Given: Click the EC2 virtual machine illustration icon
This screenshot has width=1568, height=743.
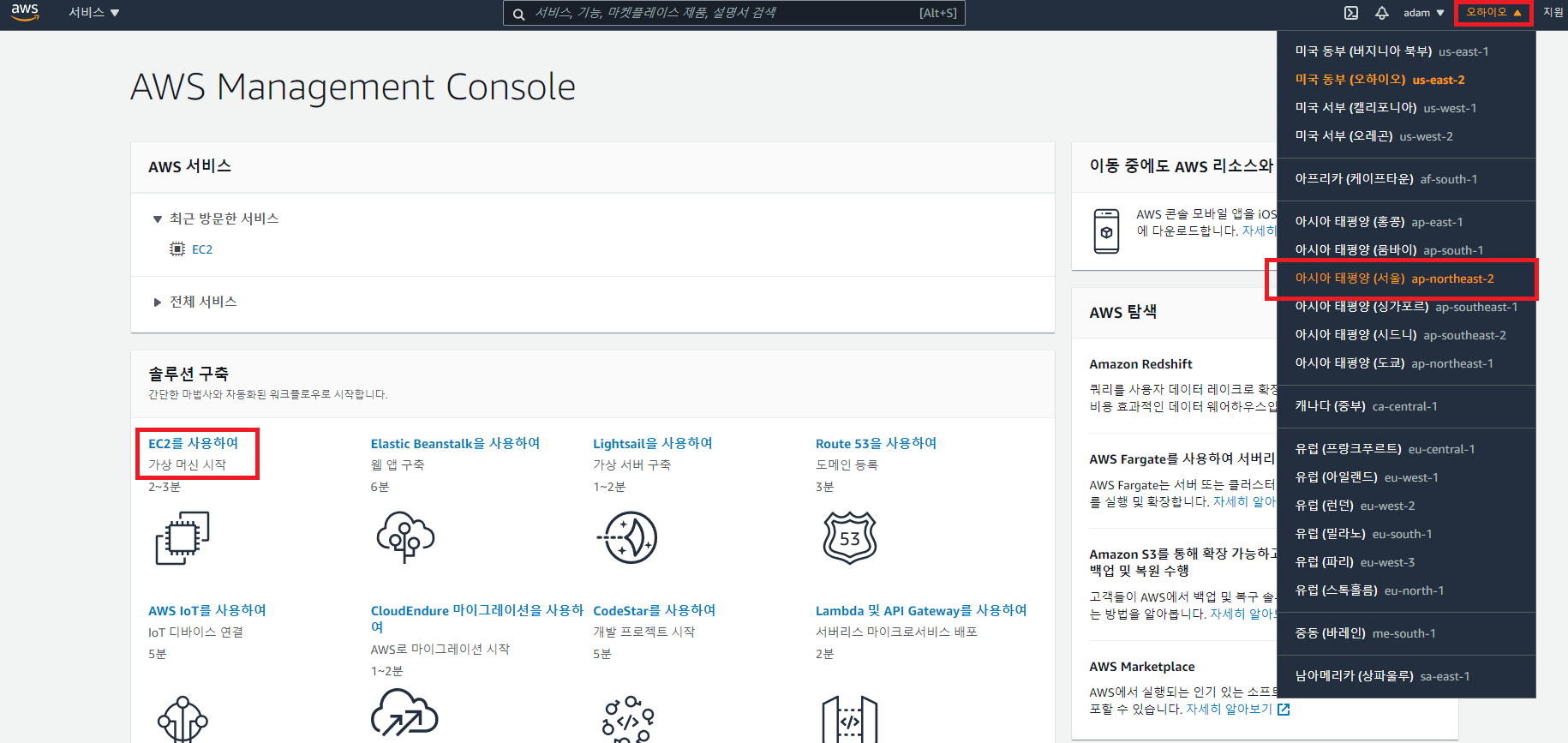Looking at the screenshot, I should tap(183, 538).
